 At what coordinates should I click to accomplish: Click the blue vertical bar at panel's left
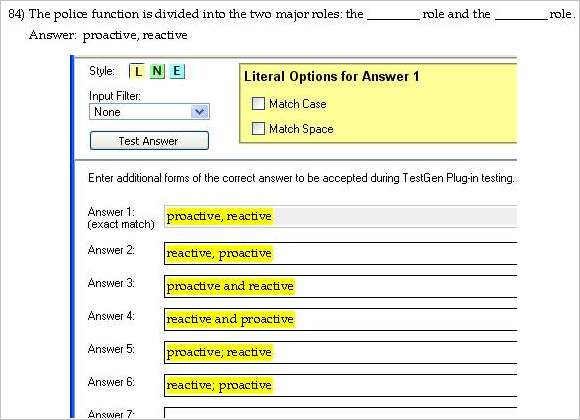pyautogui.click(x=72, y=237)
